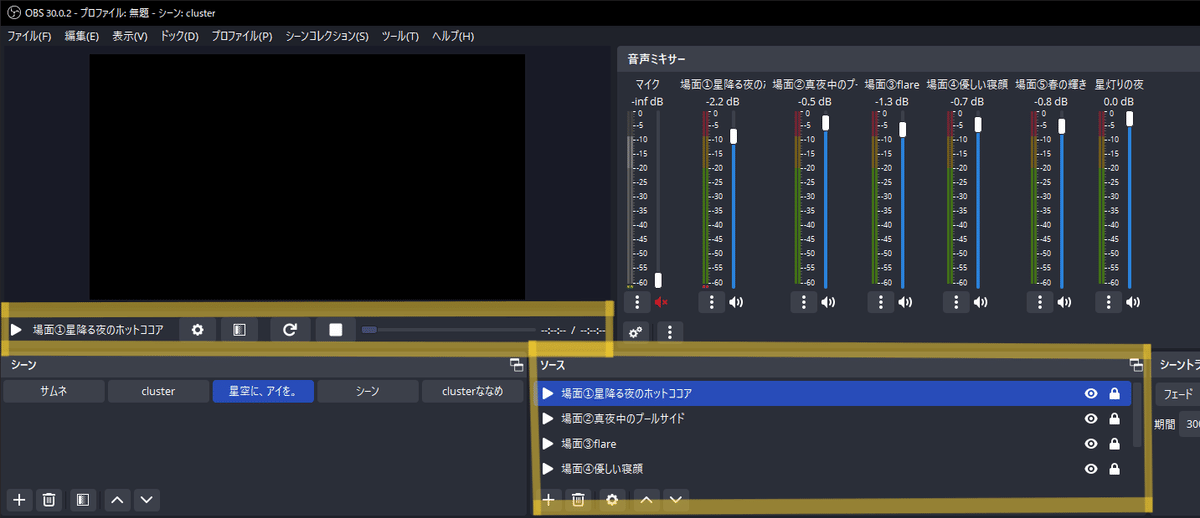Open the ツール(T) menu

coord(401,36)
